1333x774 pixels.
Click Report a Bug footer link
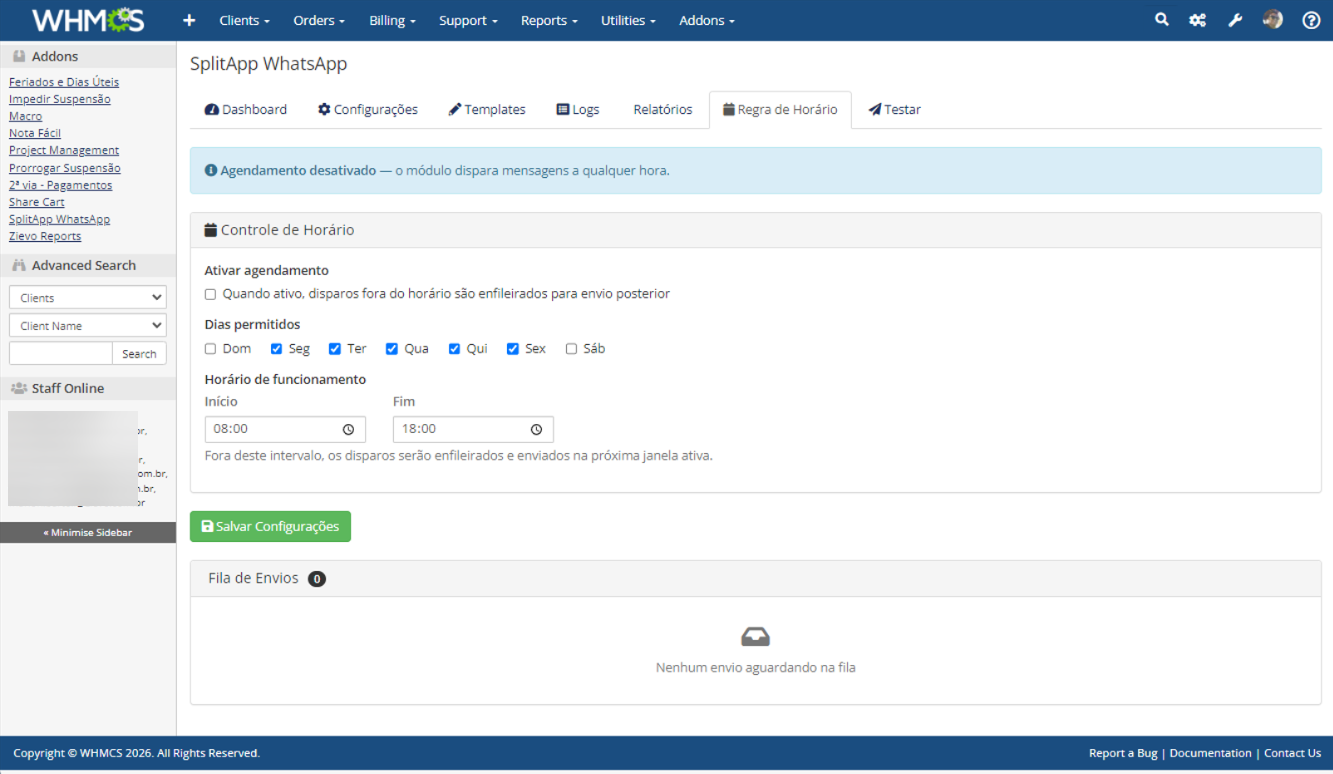point(1123,753)
